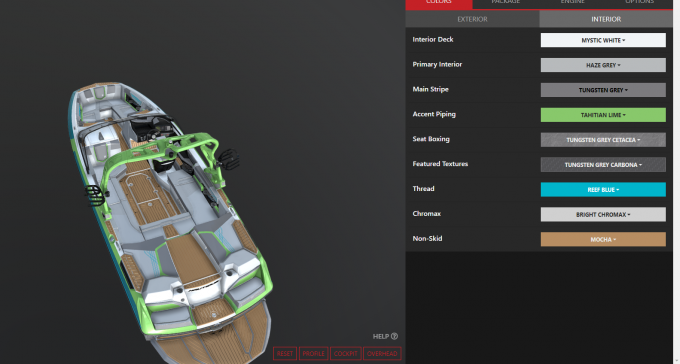680x364 pixels.
Task: Click the Interior Deck label
Action: pyautogui.click(x=433, y=39)
